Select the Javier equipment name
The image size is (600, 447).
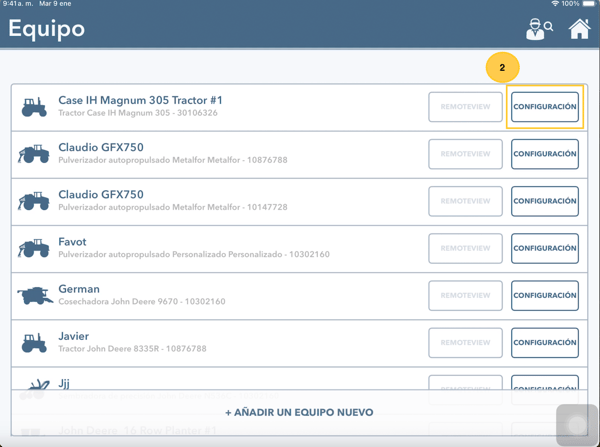[x=73, y=336]
